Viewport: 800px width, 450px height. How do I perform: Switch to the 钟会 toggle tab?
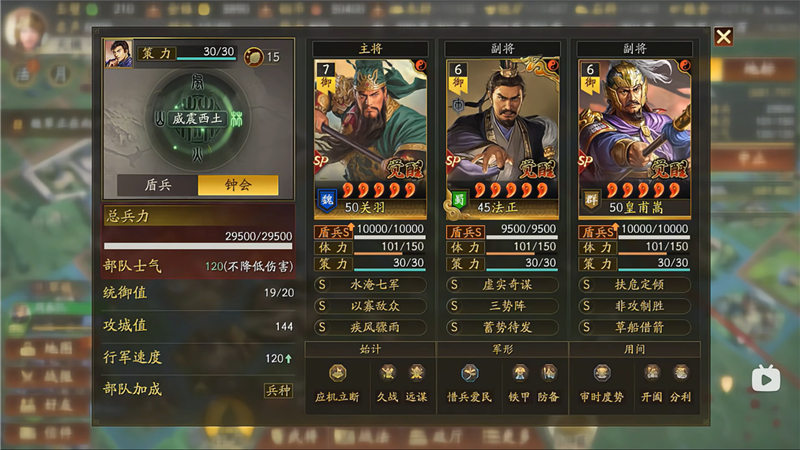[238, 185]
